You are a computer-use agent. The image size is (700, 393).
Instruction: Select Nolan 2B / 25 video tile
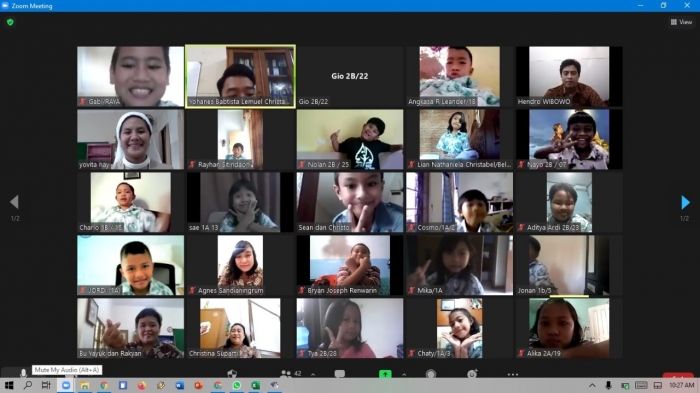click(x=350, y=139)
